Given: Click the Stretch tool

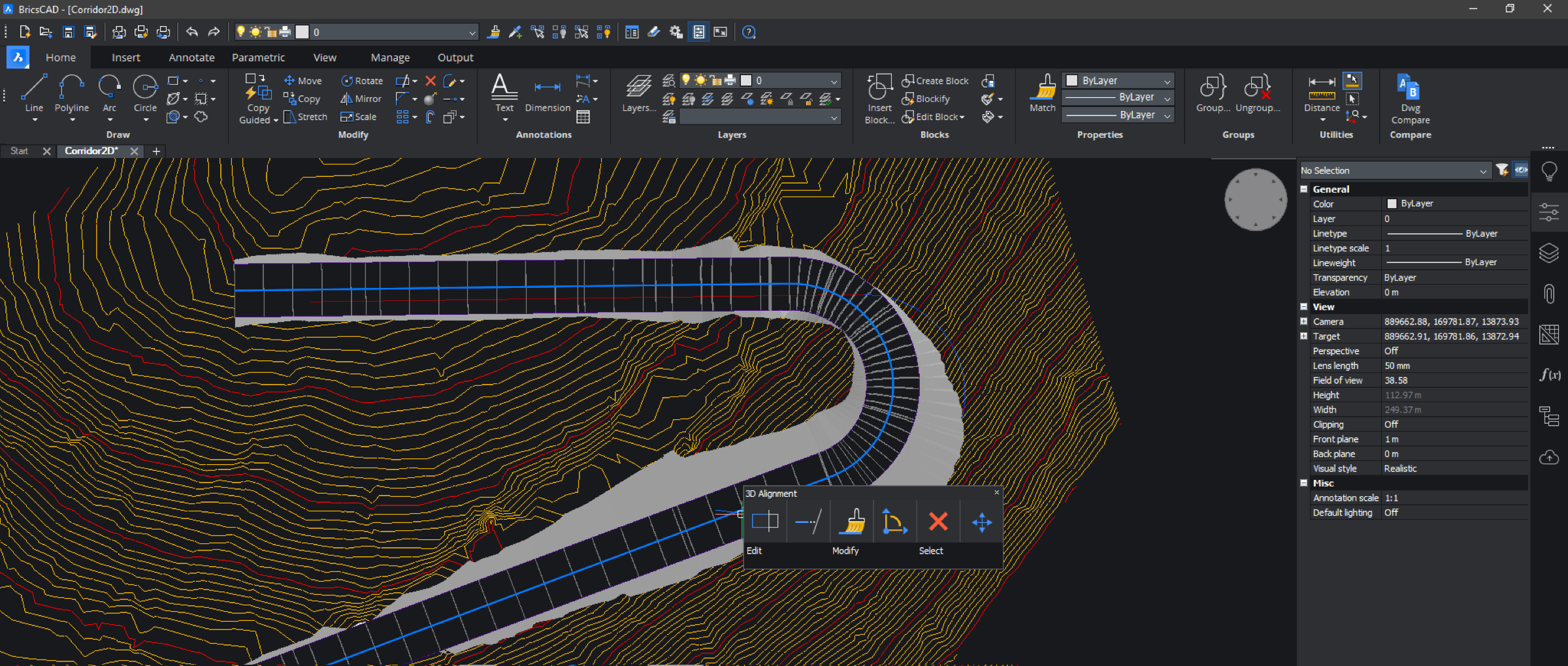Looking at the screenshot, I should [x=305, y=117].
